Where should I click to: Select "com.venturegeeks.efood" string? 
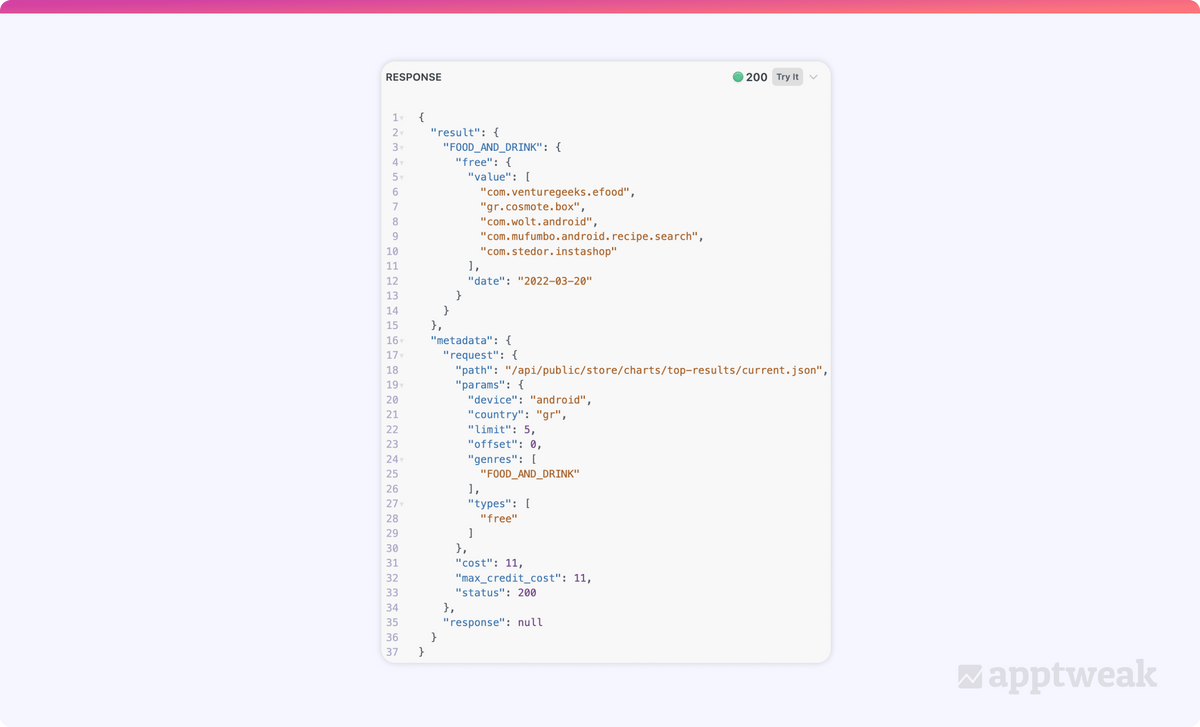555,192
